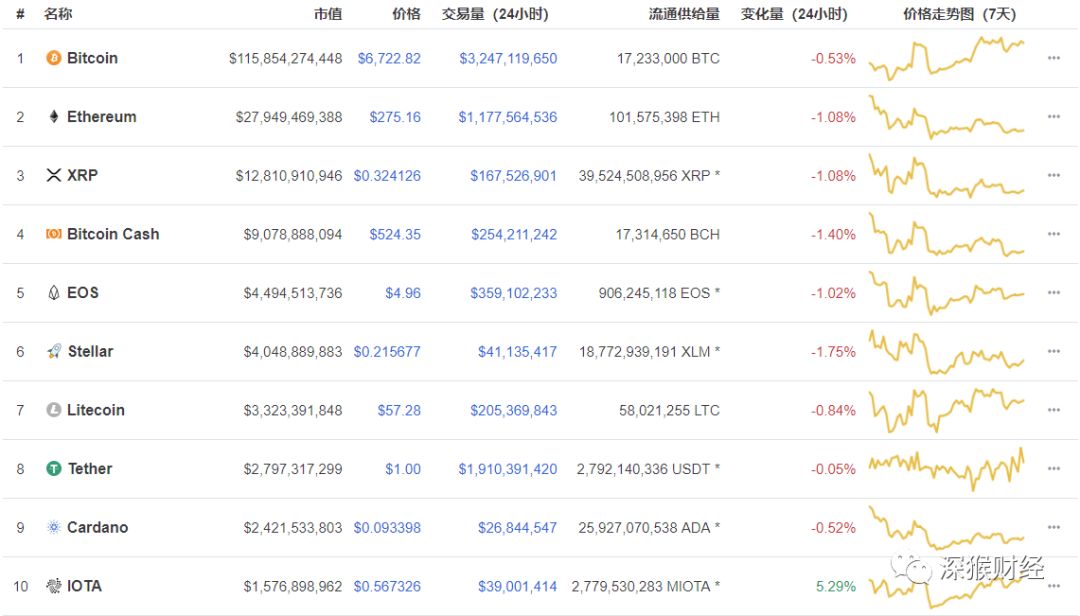Screen dimensions: 1080x616
Task: Open Tether 7-day price trend chart
Action: click(946, 469)
